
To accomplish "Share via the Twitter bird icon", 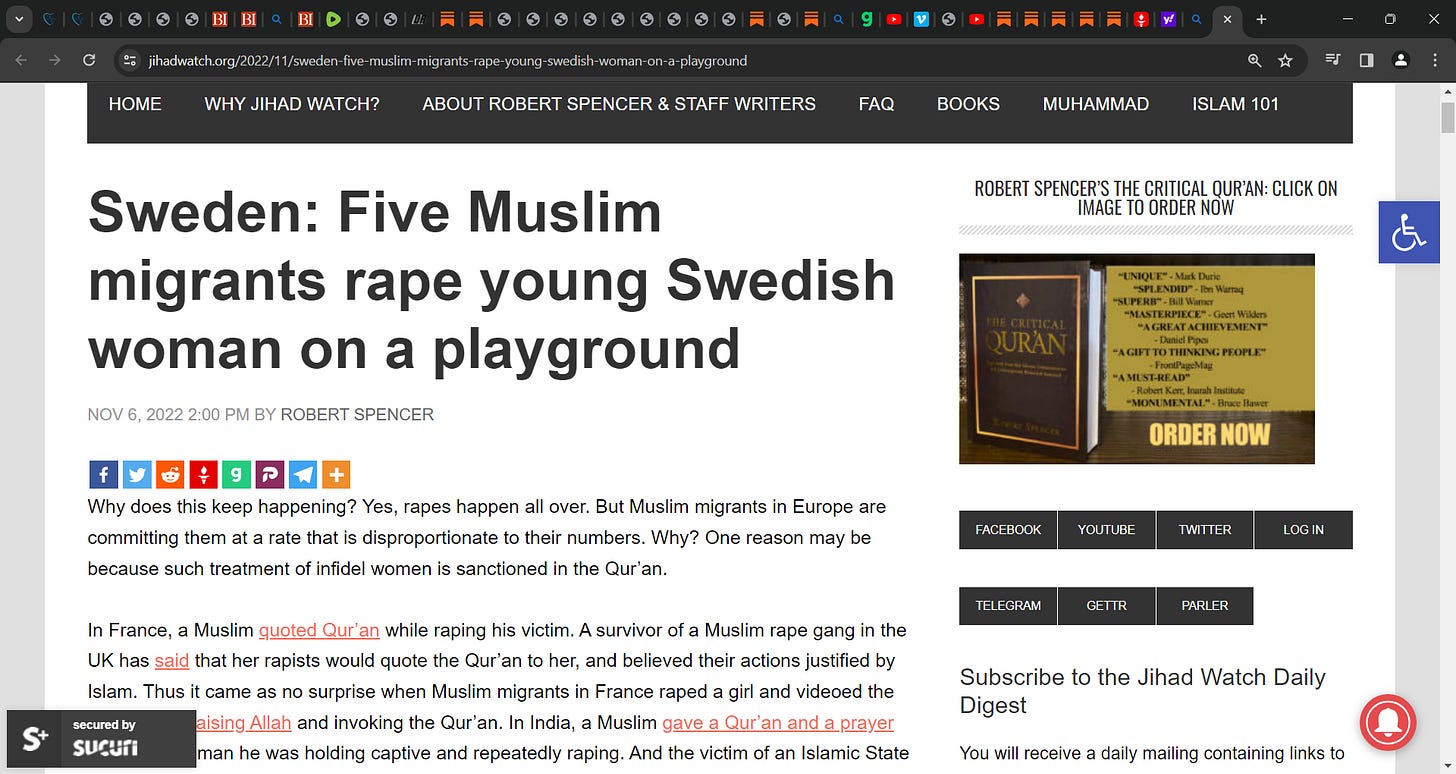I will pyautogui.click(x=137, y=474).
